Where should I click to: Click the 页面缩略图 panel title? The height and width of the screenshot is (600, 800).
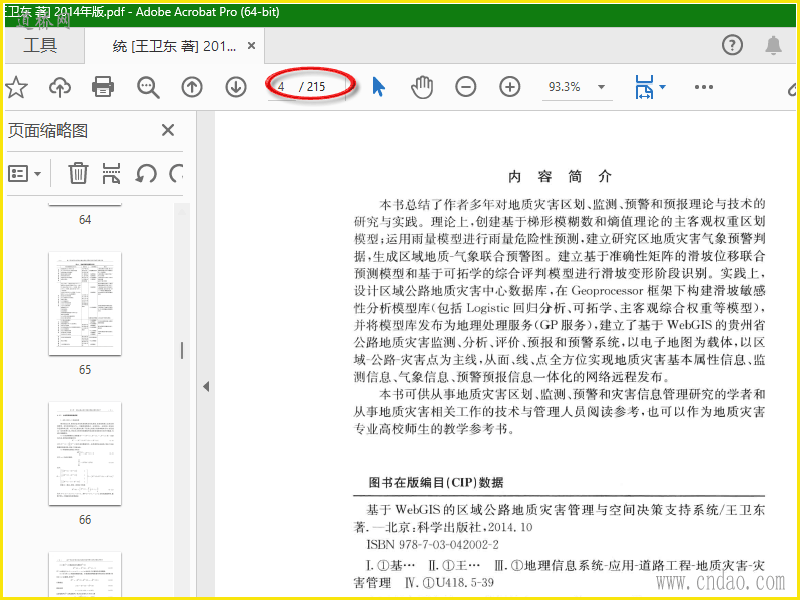click(x=48, y=131)
